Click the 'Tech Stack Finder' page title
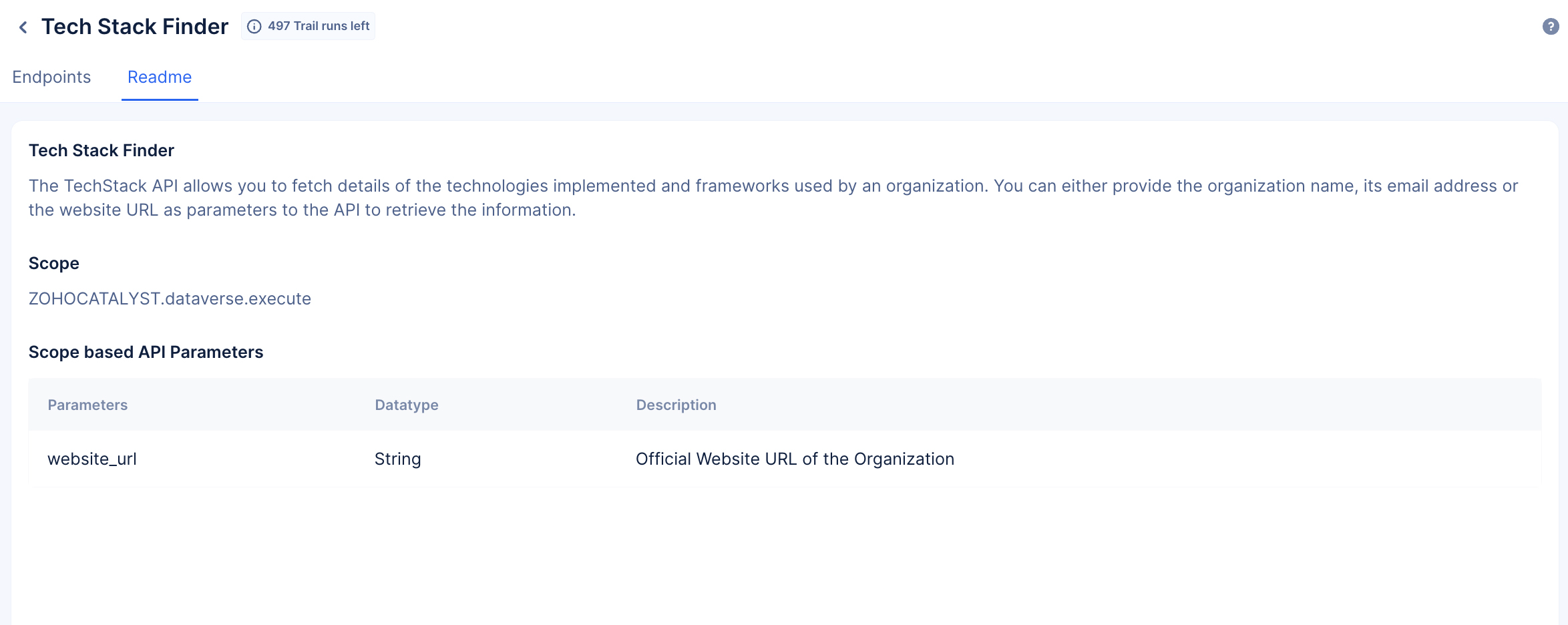Screen dimensions: 1568x625 point(135,27)
